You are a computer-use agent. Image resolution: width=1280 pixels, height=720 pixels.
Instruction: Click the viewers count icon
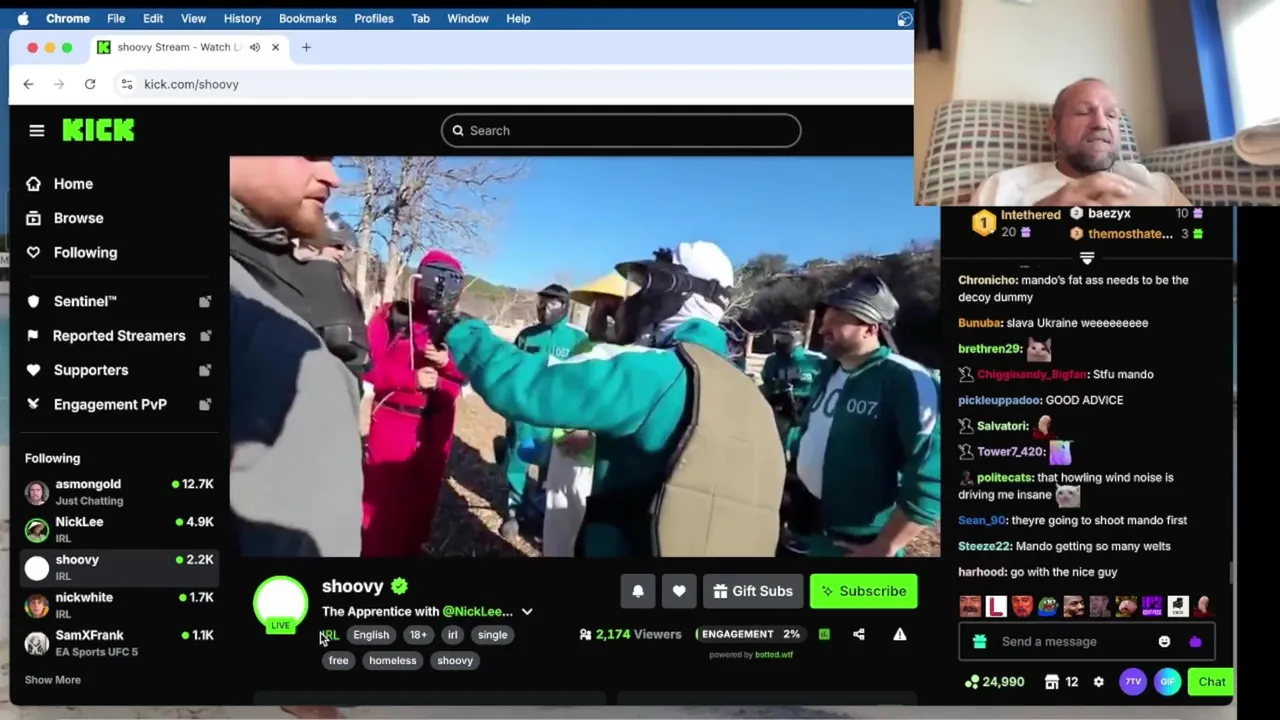coord(585,634)
